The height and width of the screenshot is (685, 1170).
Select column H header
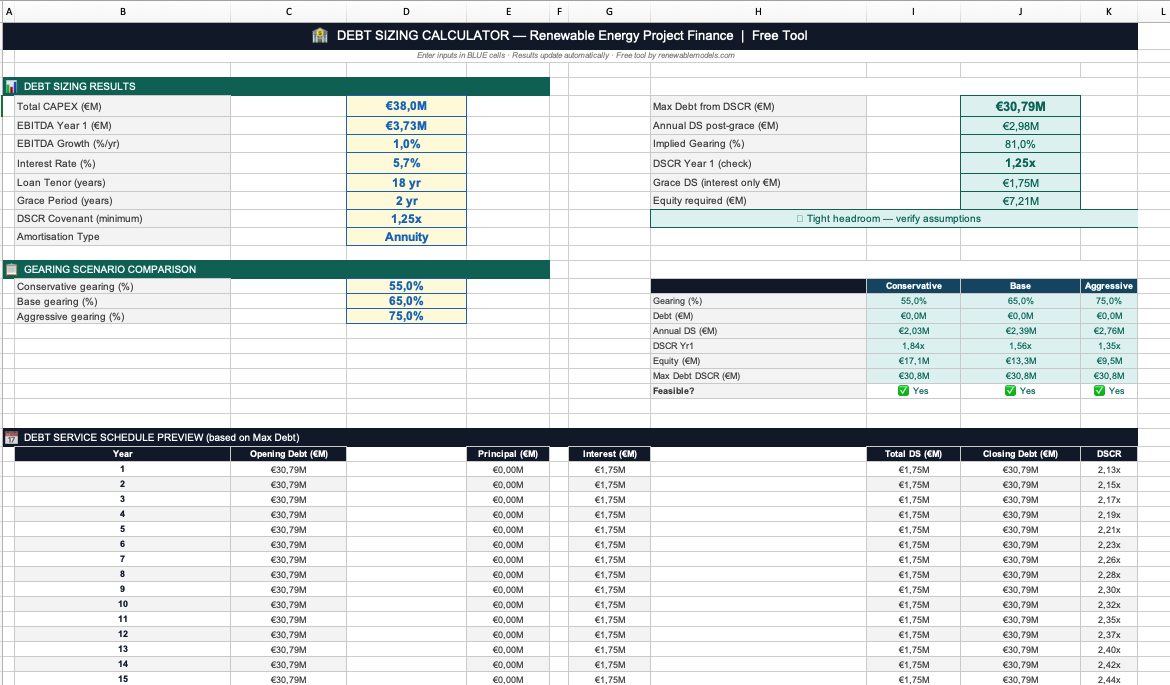pos(758,11)
